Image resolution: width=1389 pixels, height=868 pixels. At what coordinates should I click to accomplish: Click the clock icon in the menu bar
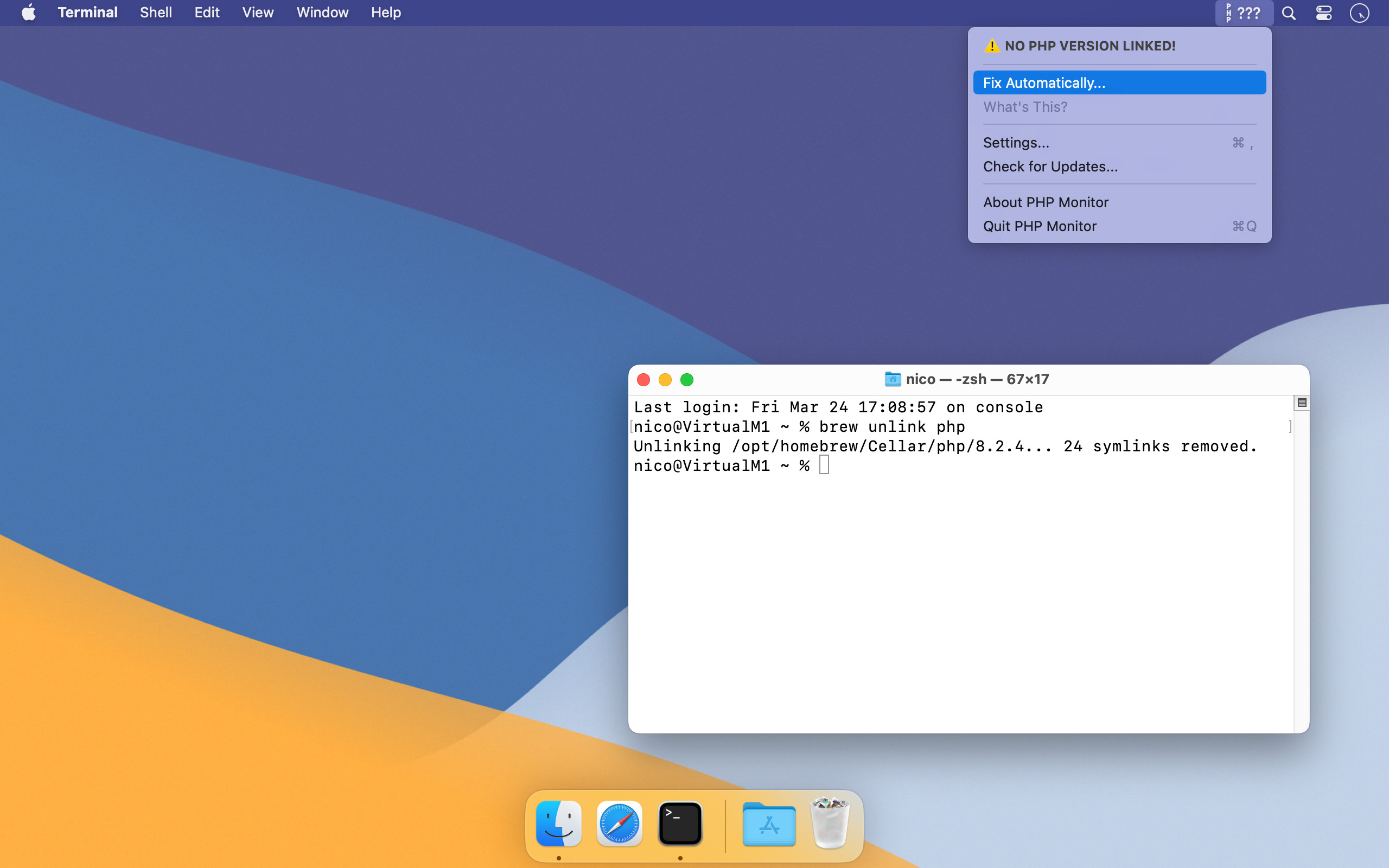coord(1359,12)
